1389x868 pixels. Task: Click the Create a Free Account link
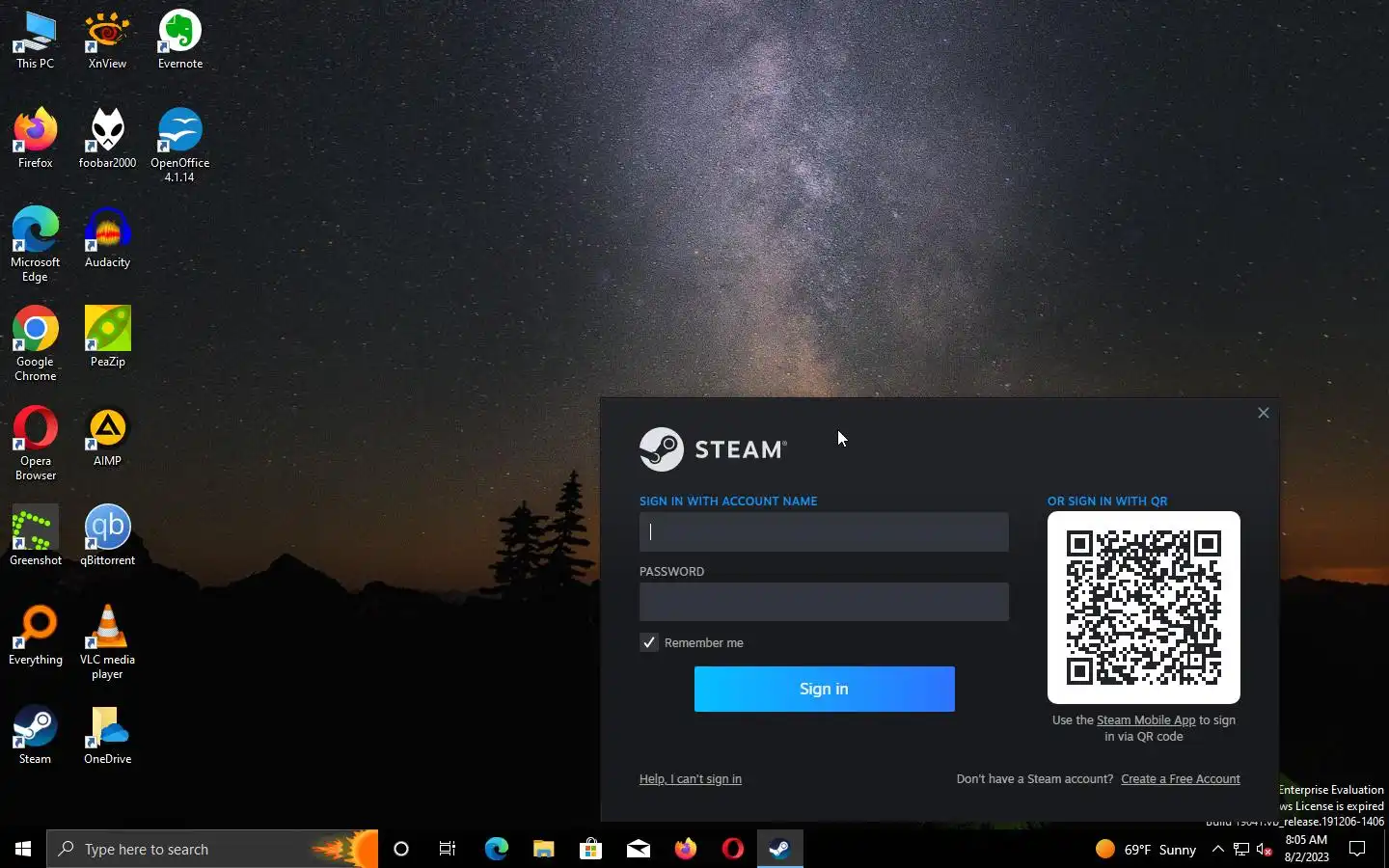click(1181, 779)
